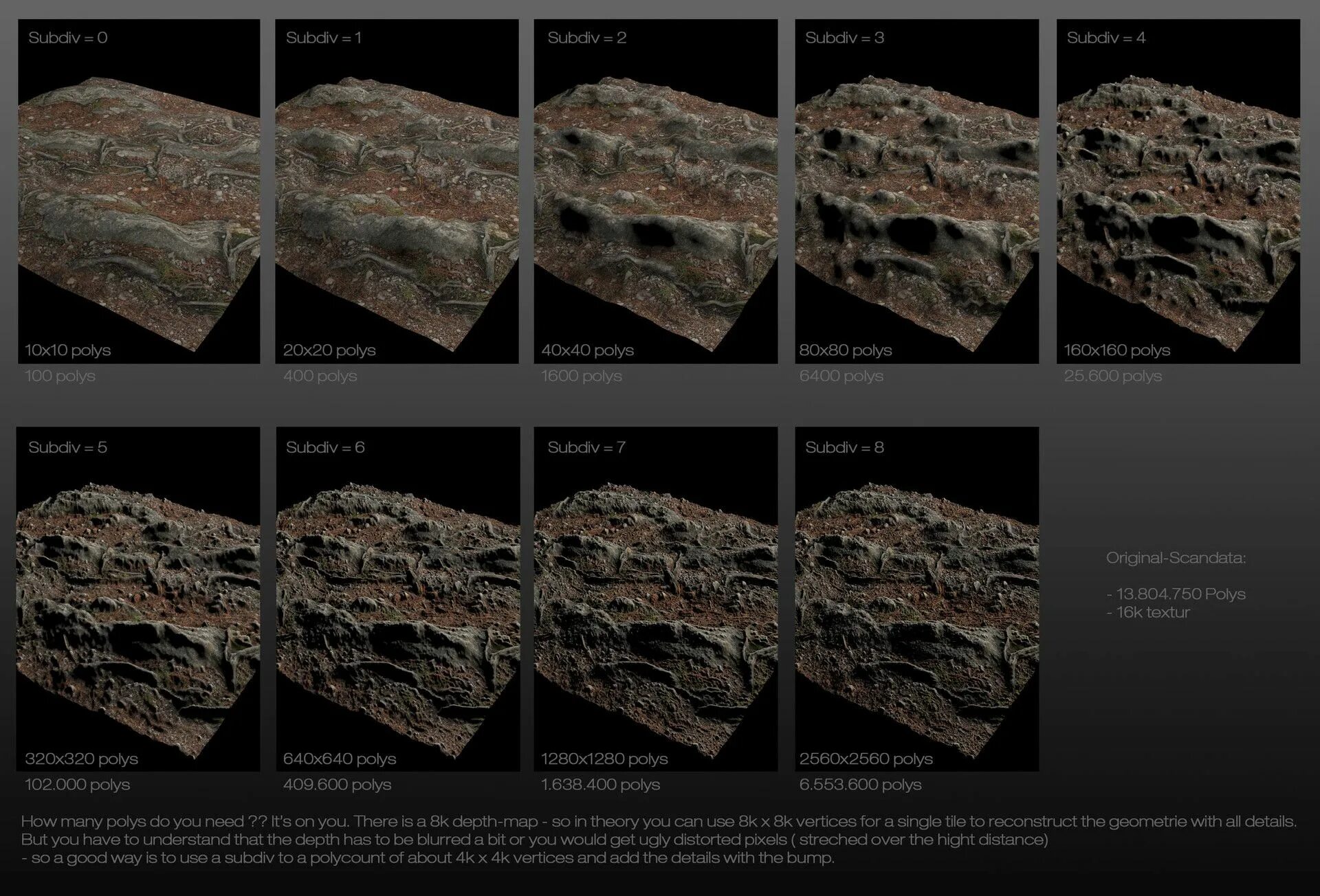1320x896 pixels.
Task: Select the Subdiv = 3 terrain render
Action: [x=916, y=191]
